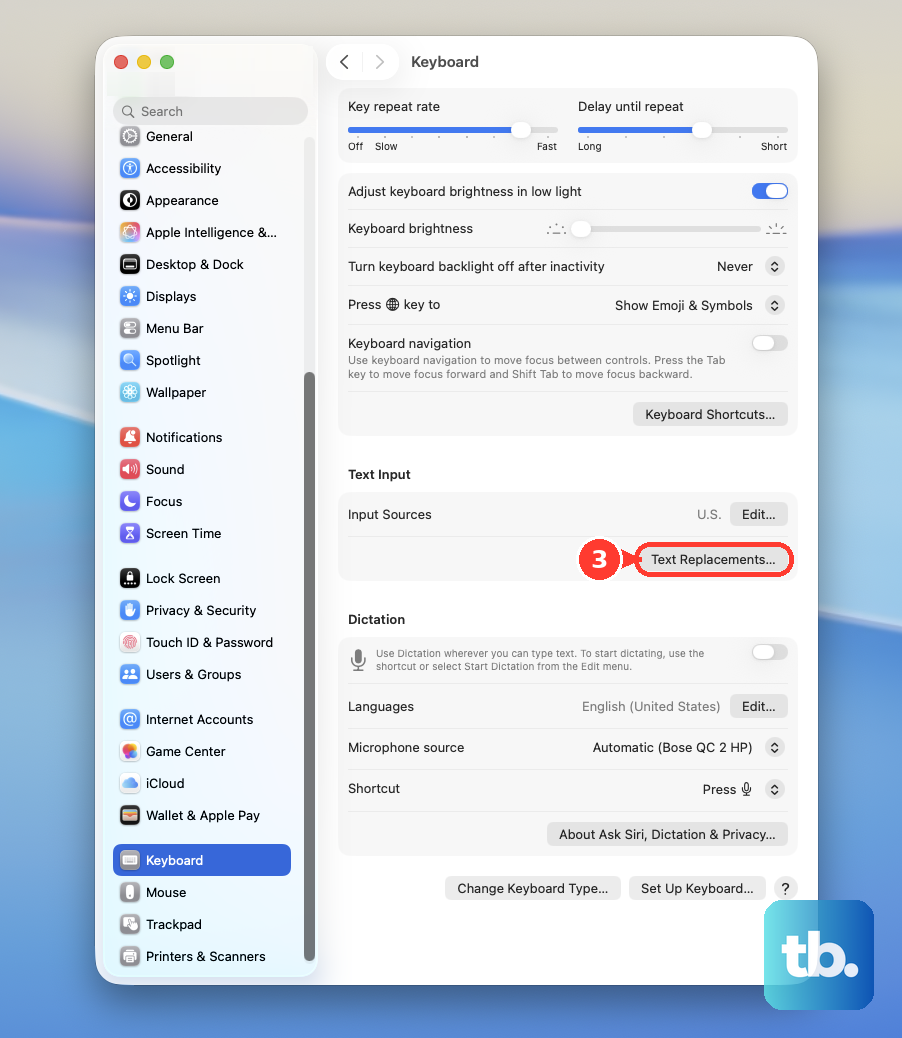This screenshot has width=902, height=1038.
Task: Select the Focus moon icon
Action: (130, 501)
